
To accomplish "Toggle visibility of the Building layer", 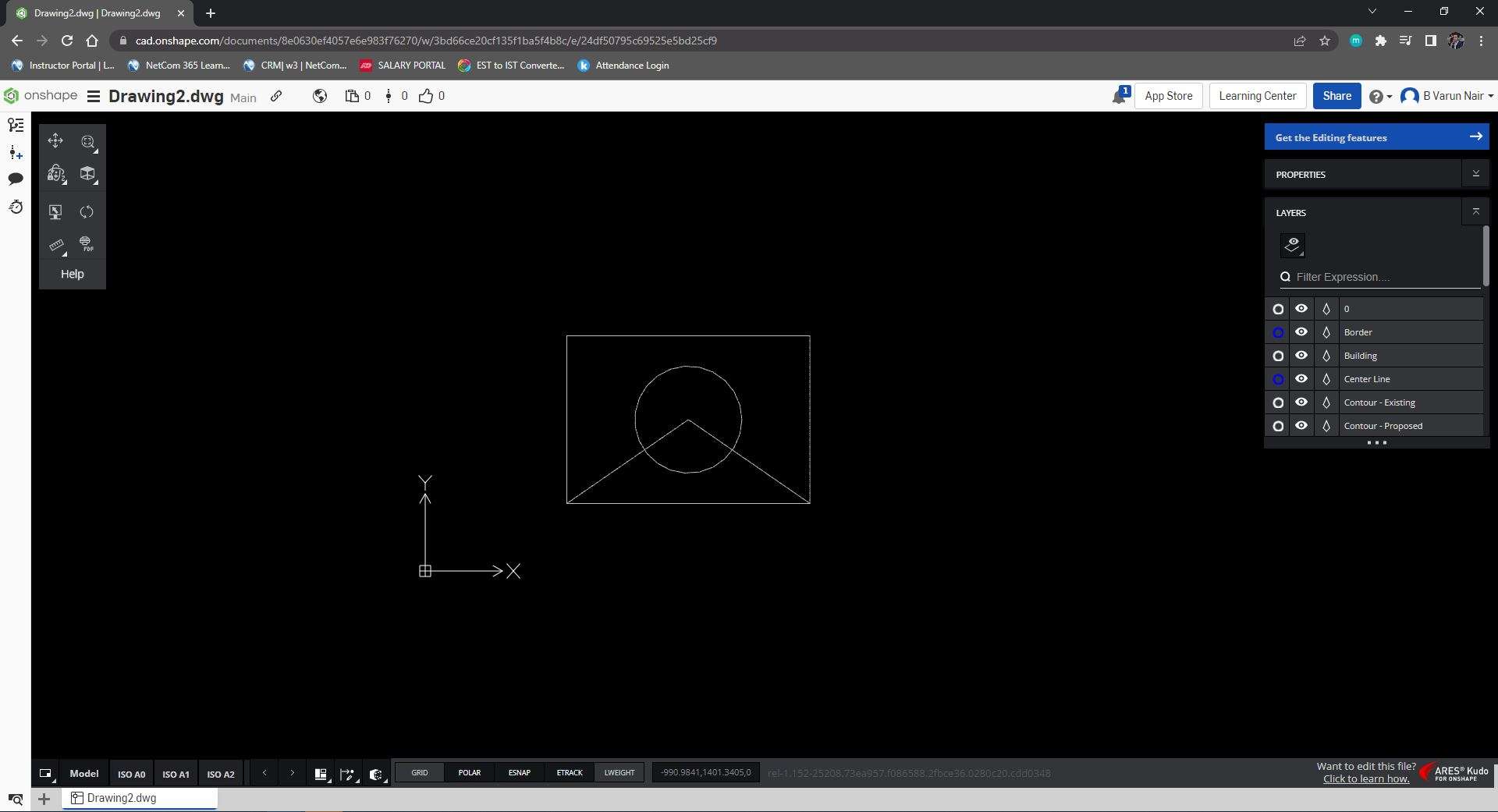I will coord(1301,356).
